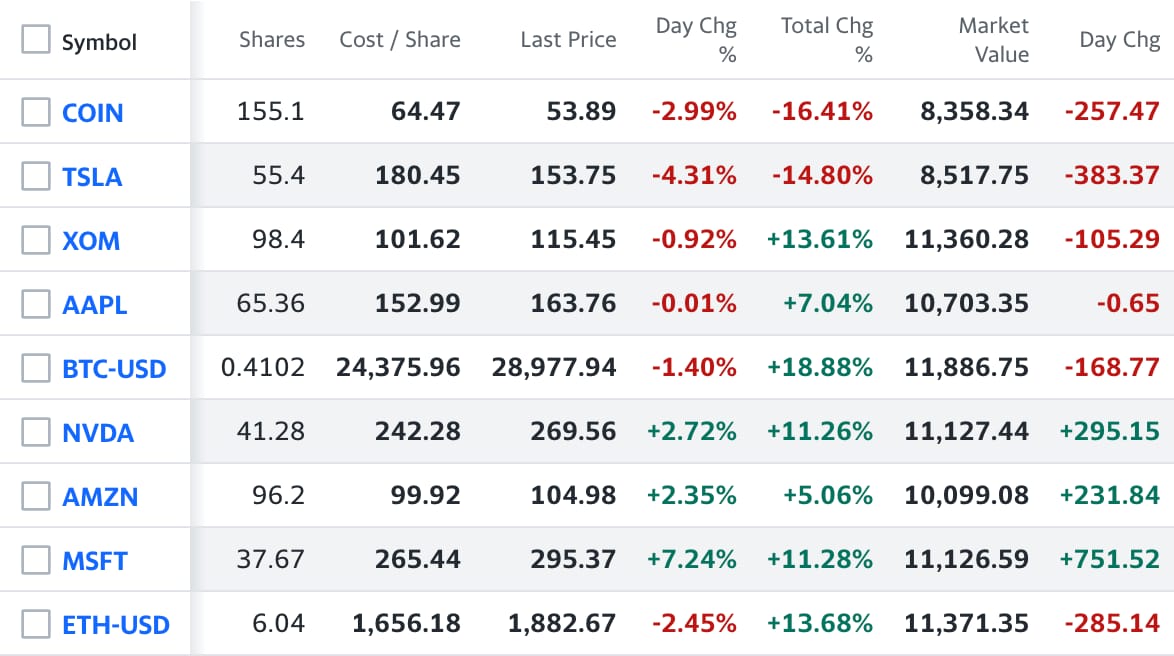Tick the MSFT row checkbox
The width and height of the screenshot is (1174, 656).
(36, 560)
